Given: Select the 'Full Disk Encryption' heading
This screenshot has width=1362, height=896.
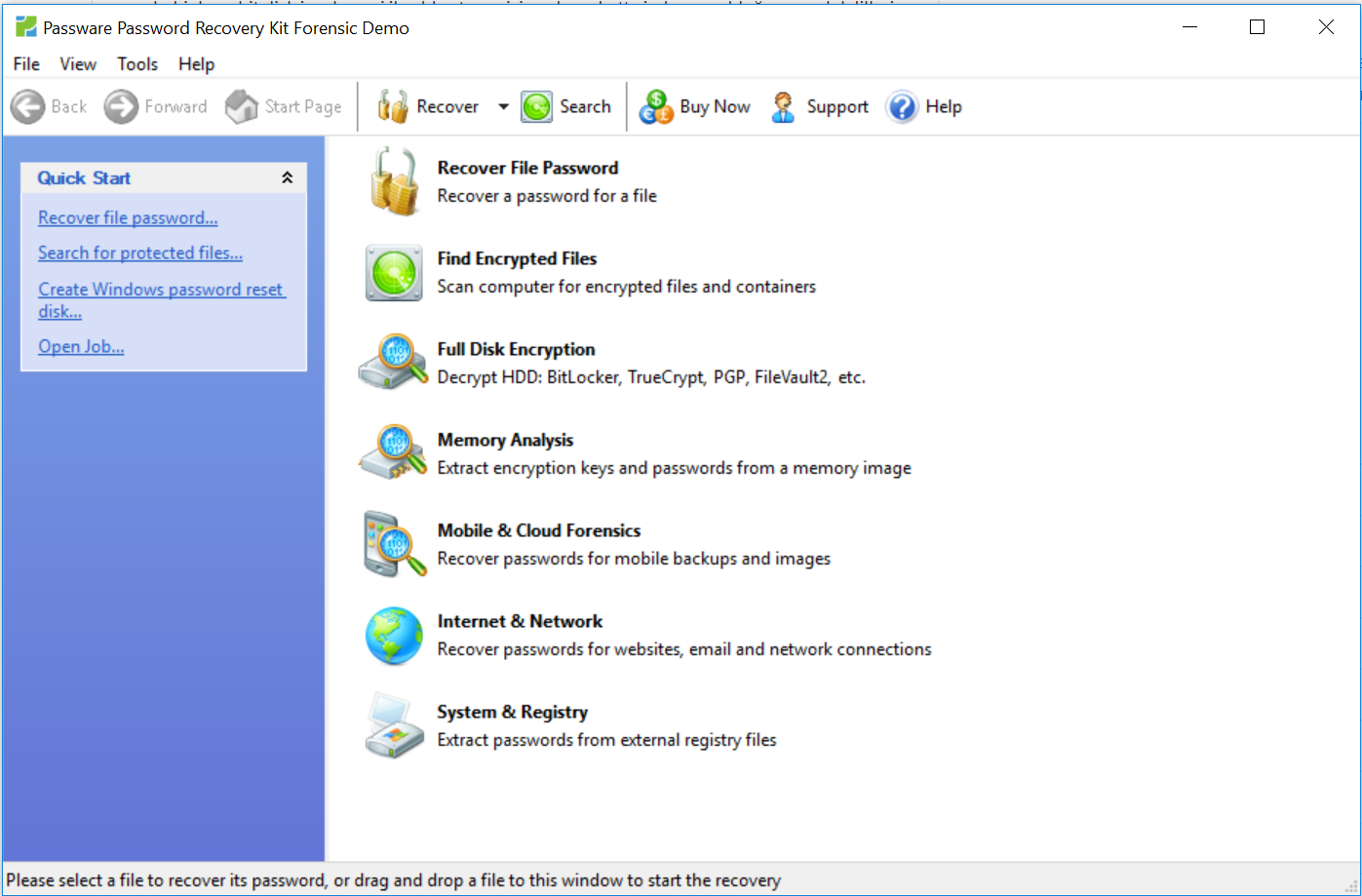Looking at the screenshot, I should tap(516, 349).
